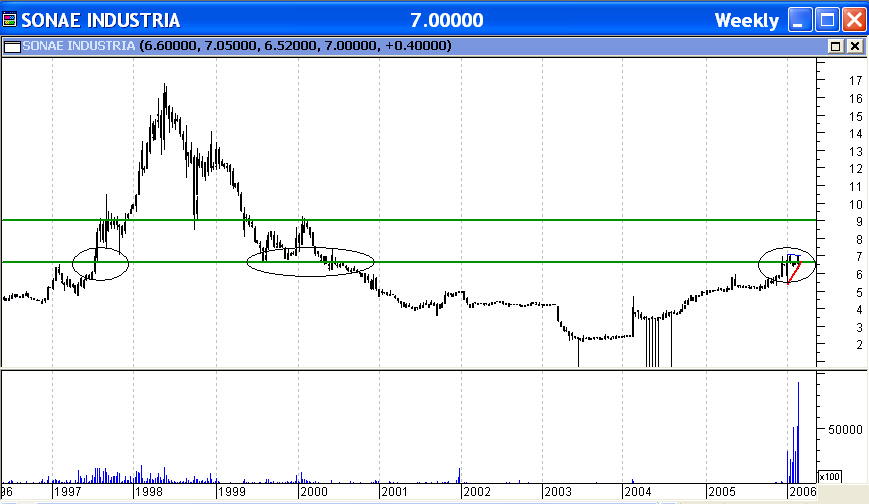Click the 2003 date axis label
The width and height of the screenshot is (869, 504).
[x=558, y=492]
